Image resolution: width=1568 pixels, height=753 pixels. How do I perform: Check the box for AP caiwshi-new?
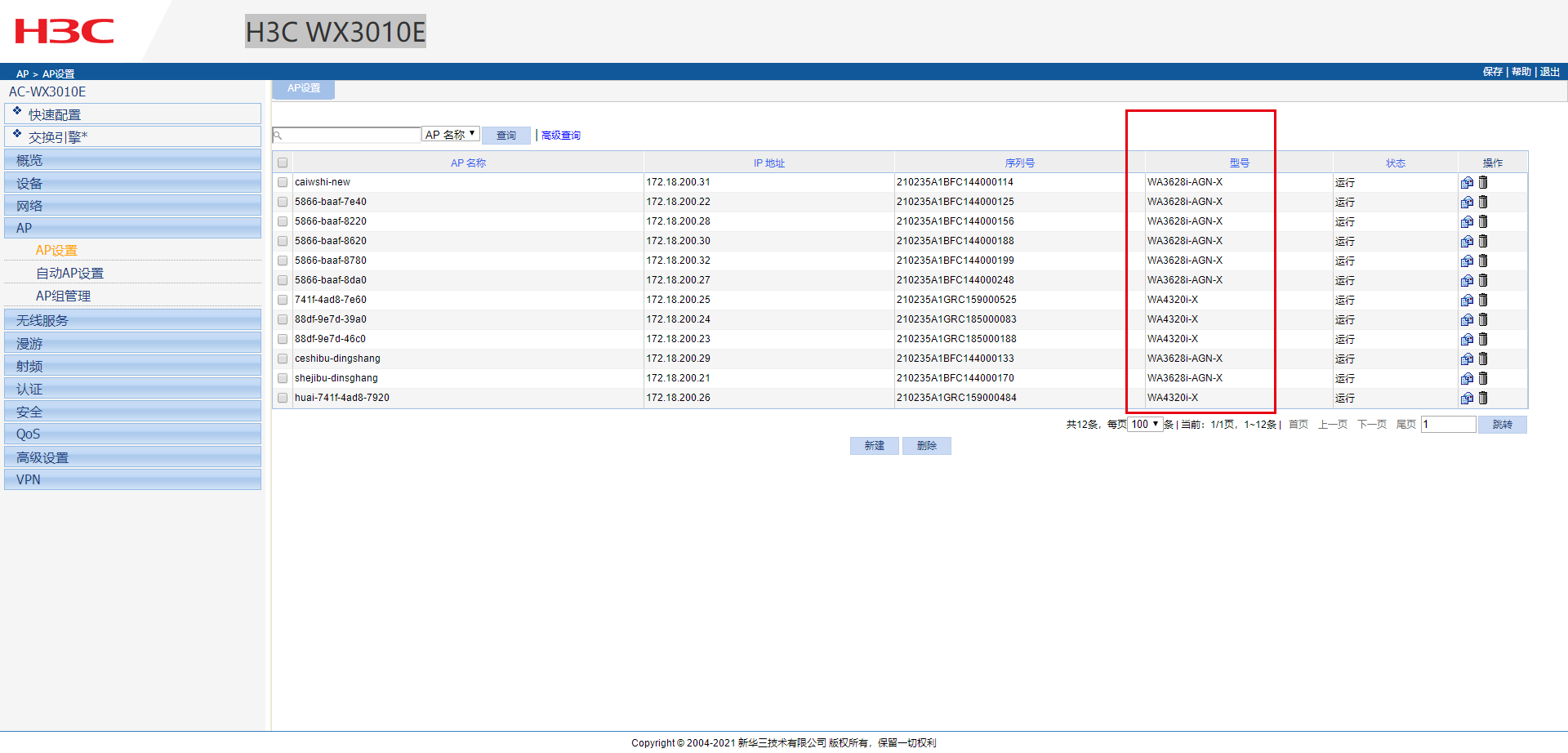[283, 182]
